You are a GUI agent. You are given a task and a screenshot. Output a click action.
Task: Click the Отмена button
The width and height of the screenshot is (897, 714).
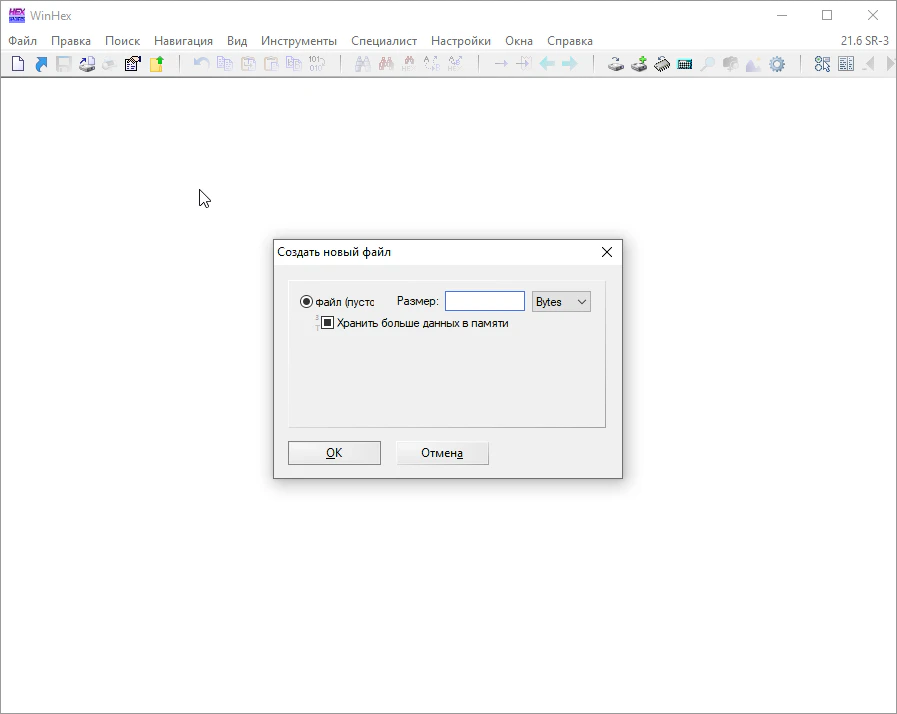click(442, 453)
